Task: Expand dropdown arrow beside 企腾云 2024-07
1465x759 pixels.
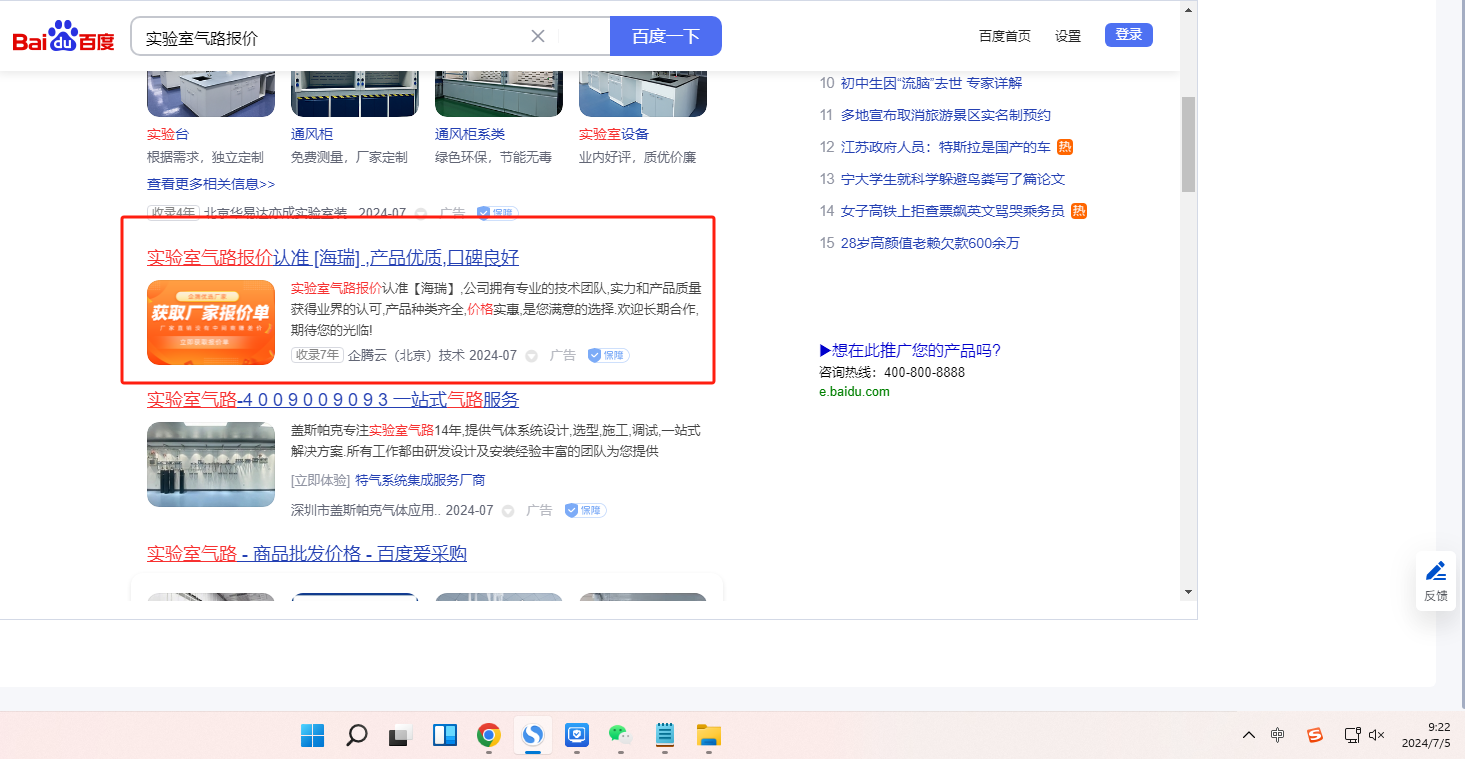Action: tap(532, 356)
